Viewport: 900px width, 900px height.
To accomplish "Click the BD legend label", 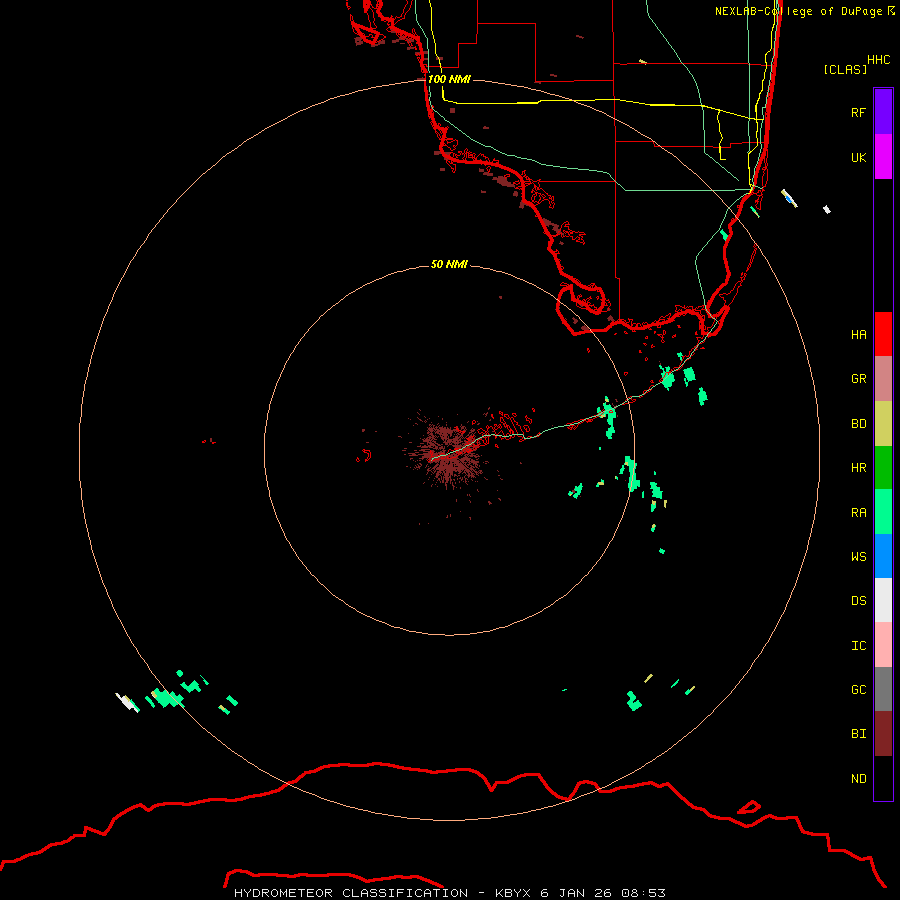I will pos(858,424).
